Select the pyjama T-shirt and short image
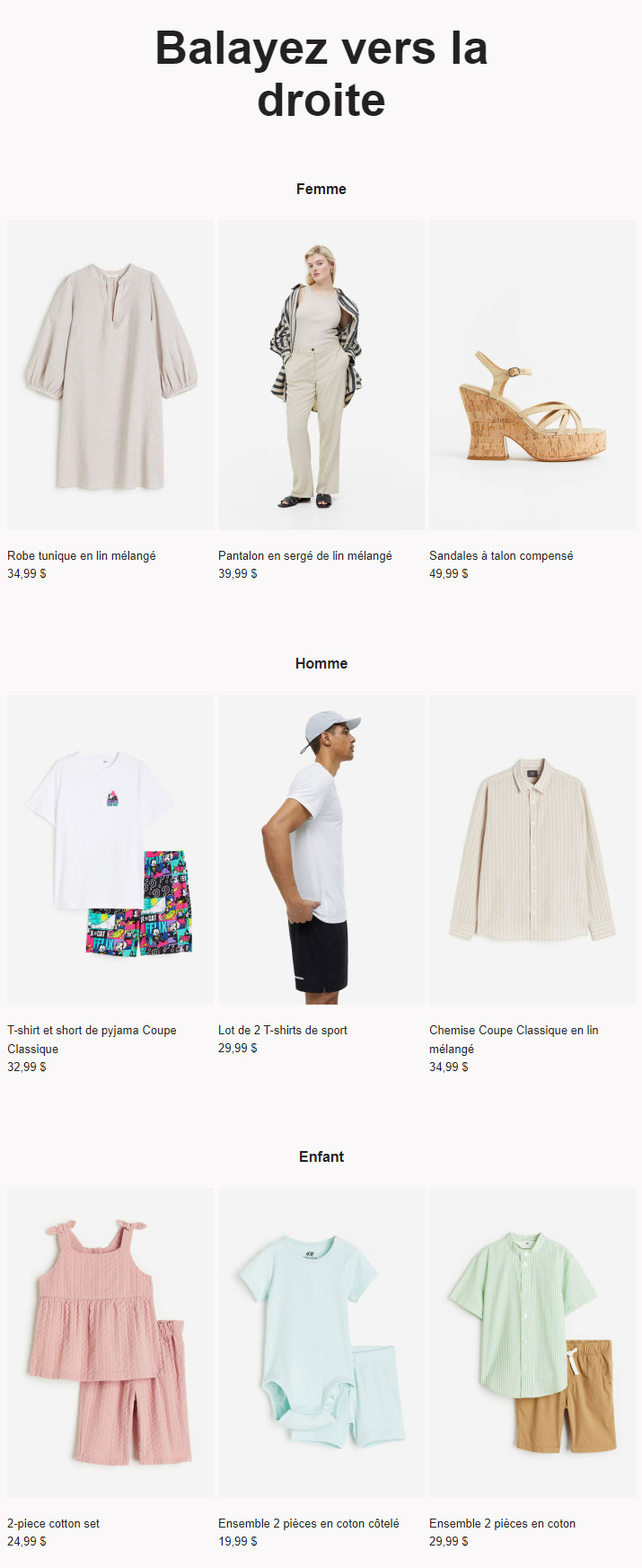Screen dimensions: 642x1568 point(110,849)
